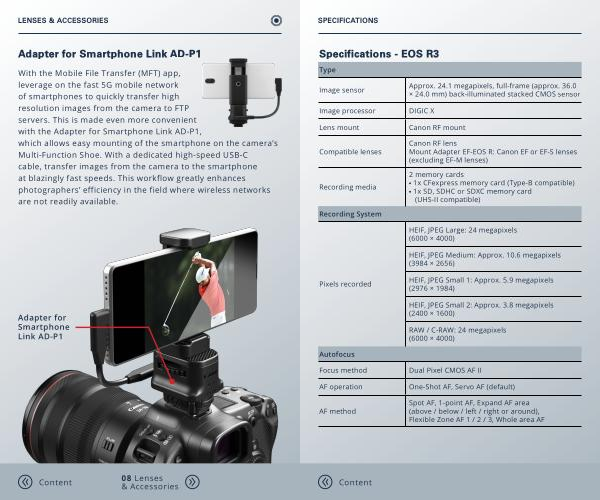Click the circular target icon beside Lenses & Accessories
The width and height of the screenshot is (600, 500).
tap(276, 20)
